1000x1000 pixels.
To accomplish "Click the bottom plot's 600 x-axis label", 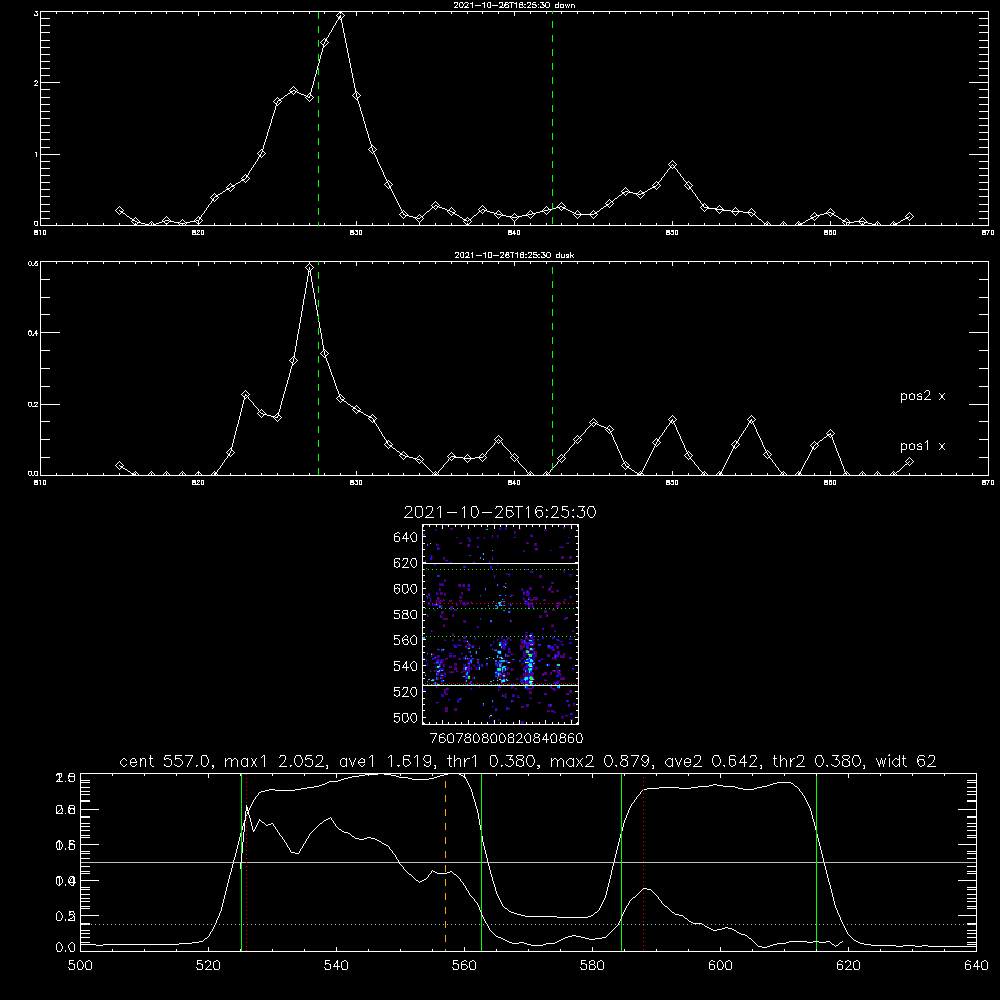I will pyautogui.click(x=721, y=965).
